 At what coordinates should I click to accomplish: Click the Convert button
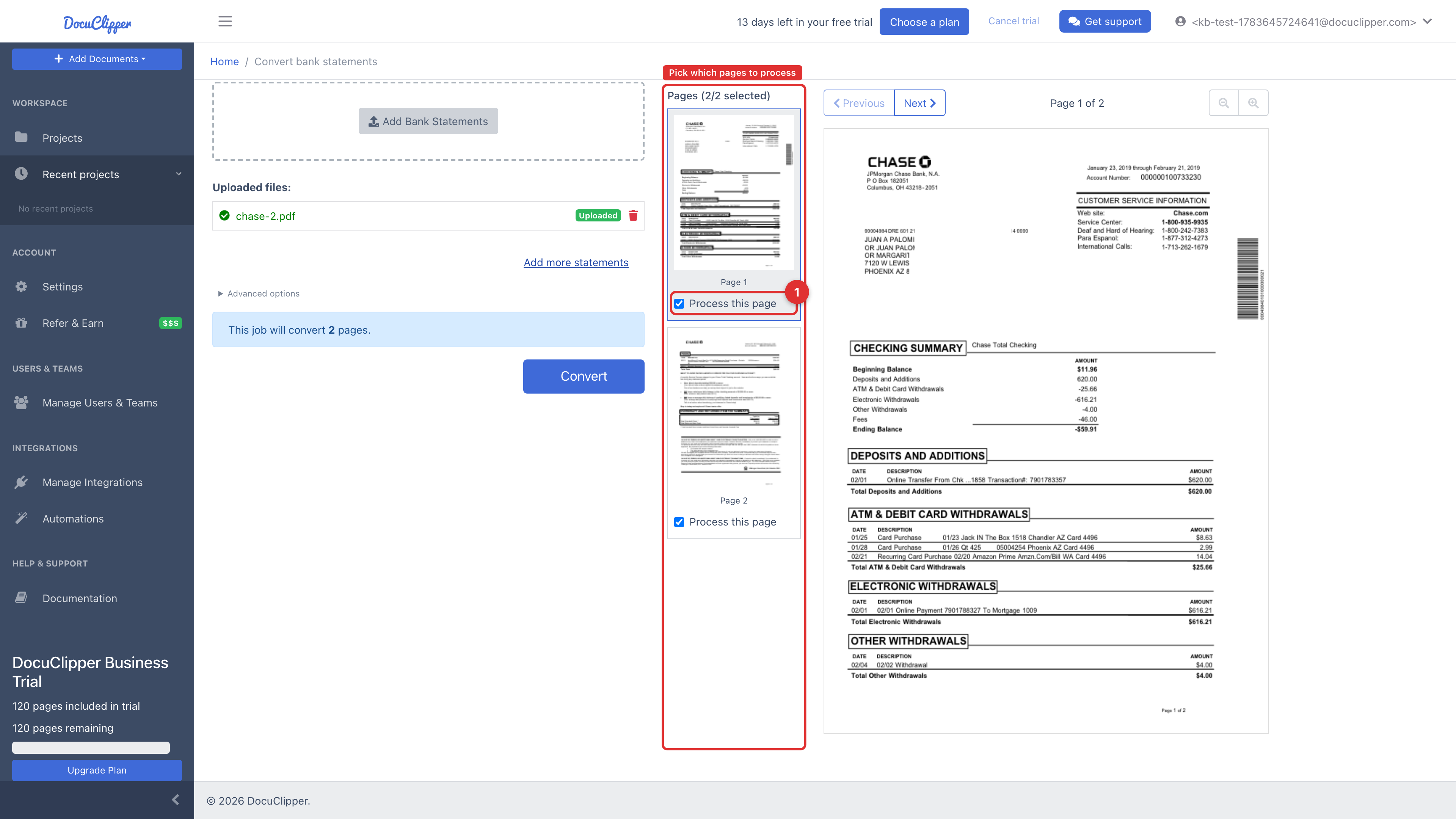[x=583, y=377]
